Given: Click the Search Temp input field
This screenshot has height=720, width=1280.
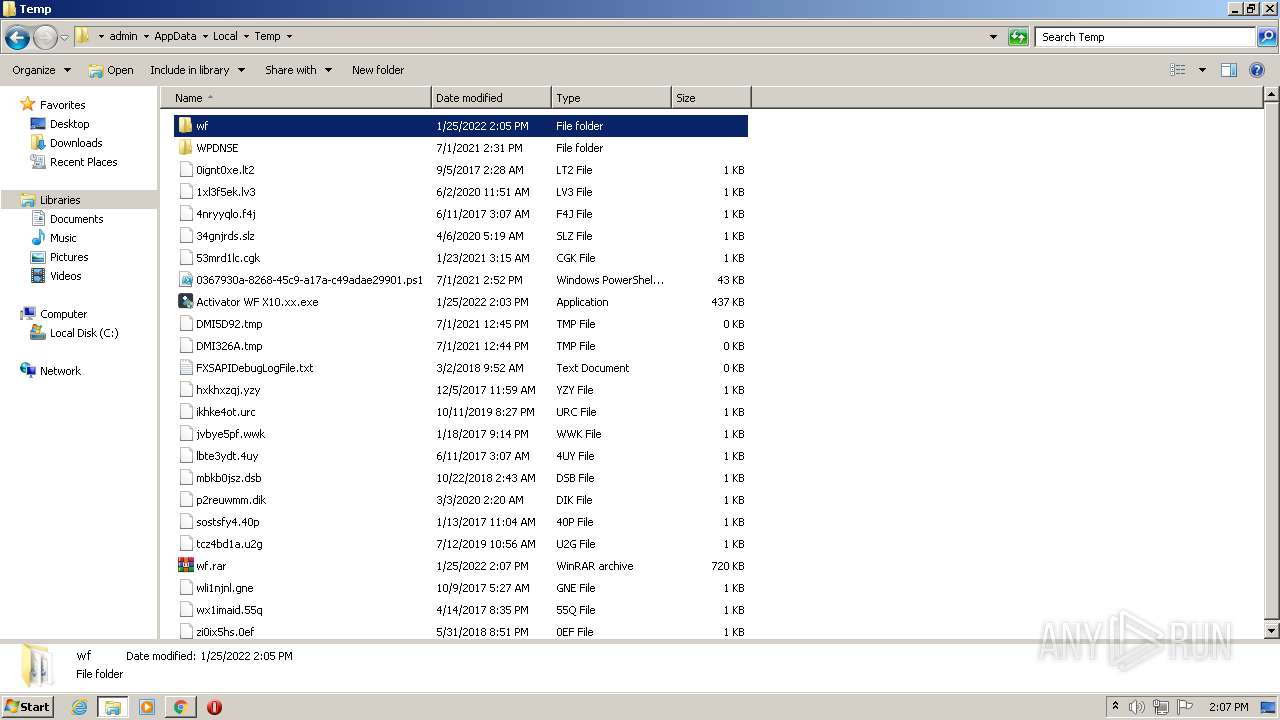Looking at the screenshot, I should (x=1145, y=37).
